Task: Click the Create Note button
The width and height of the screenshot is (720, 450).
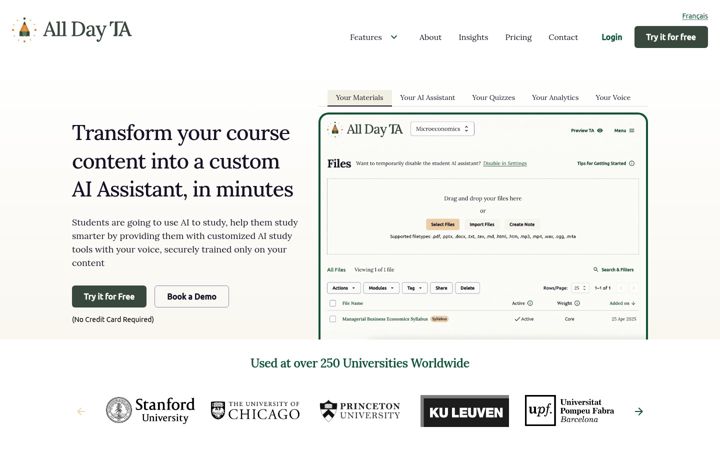Action: pyautogui.click(x=522, y=224)
